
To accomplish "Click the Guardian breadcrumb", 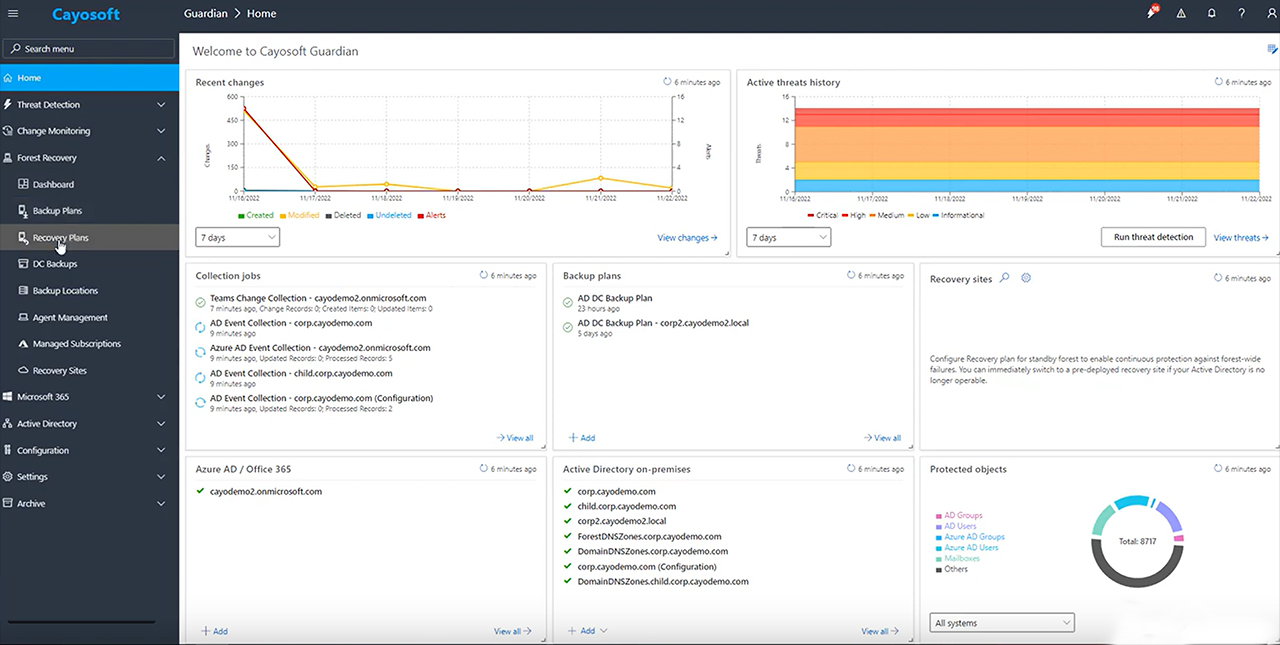I will coord(205,14).
